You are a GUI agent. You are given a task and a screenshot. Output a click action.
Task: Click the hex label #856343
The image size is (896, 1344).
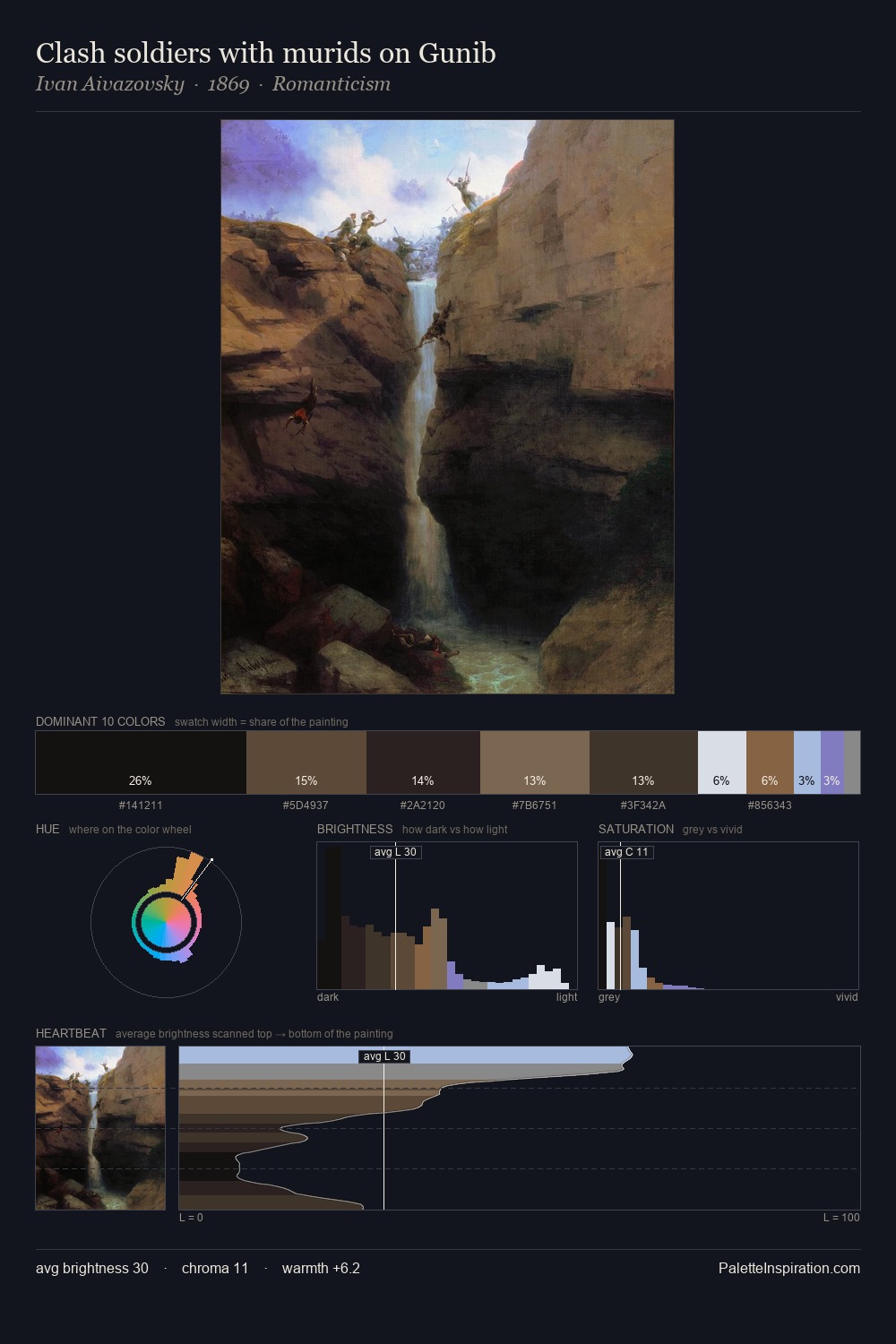tap(770, 806)
